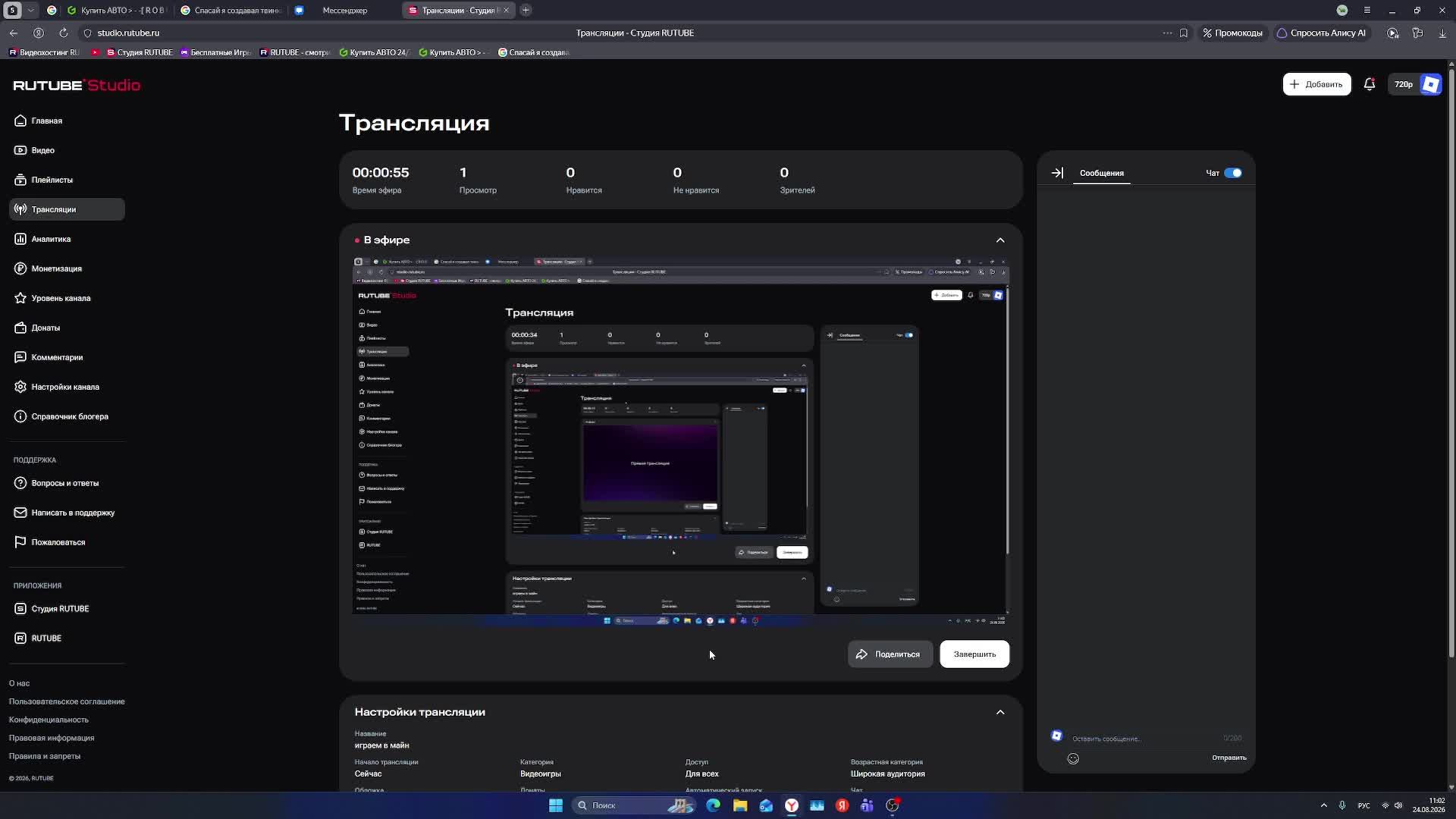Image resolution: width=1456 pixels, height=819 pixels.
Task: Open Донаты in the sidebar
Action: [x=67, y=328]
